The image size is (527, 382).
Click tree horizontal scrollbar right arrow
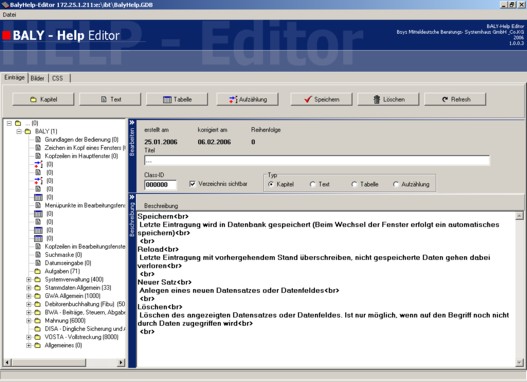point(121,363)
